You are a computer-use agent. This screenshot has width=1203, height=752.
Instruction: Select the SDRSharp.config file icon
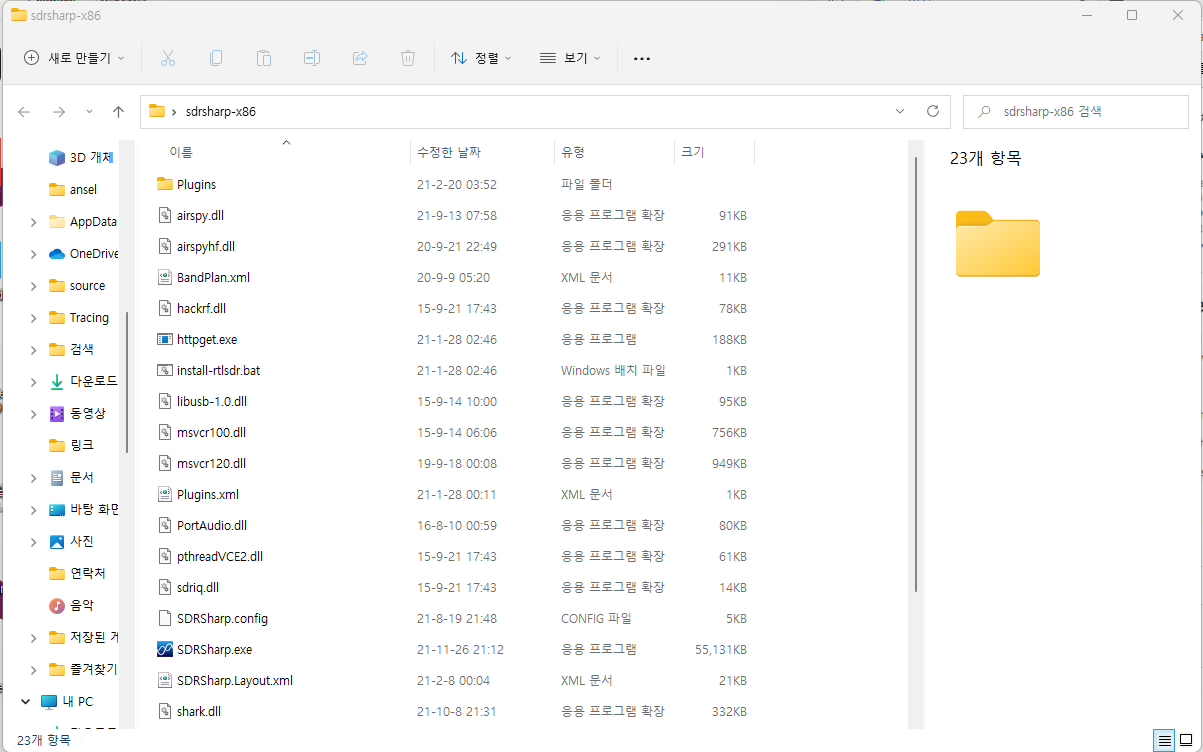(x=165, y=618)
